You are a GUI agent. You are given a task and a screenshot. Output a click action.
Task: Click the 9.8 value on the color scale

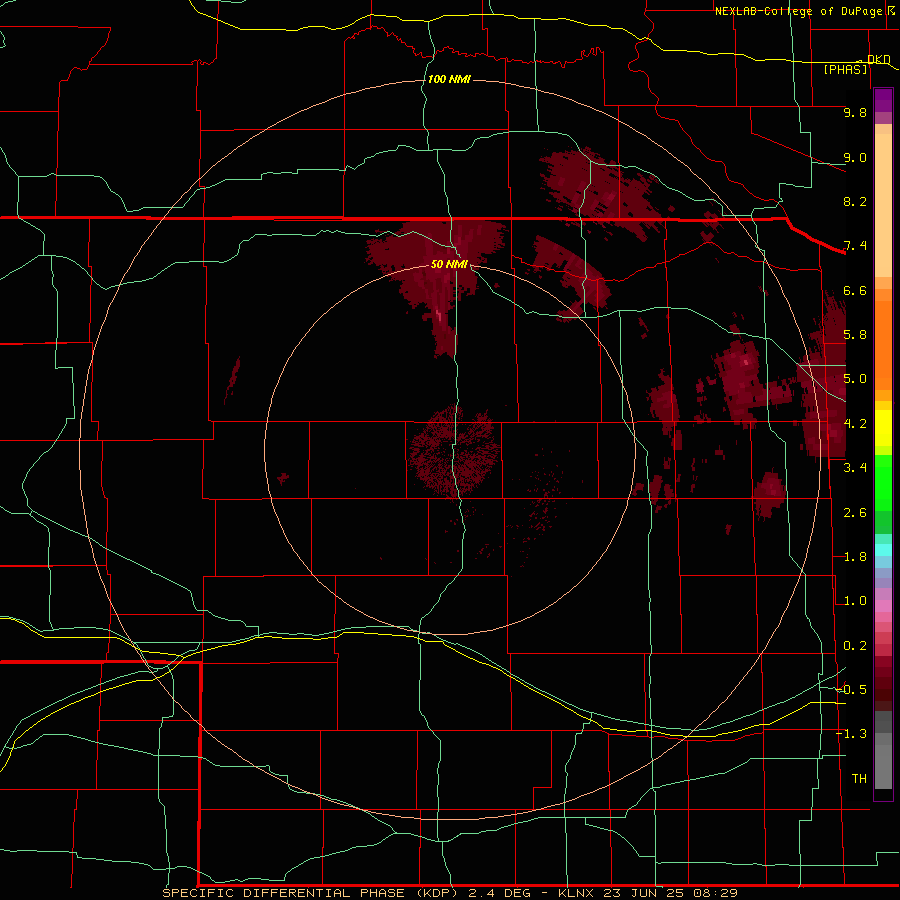[x=855, y=112]
